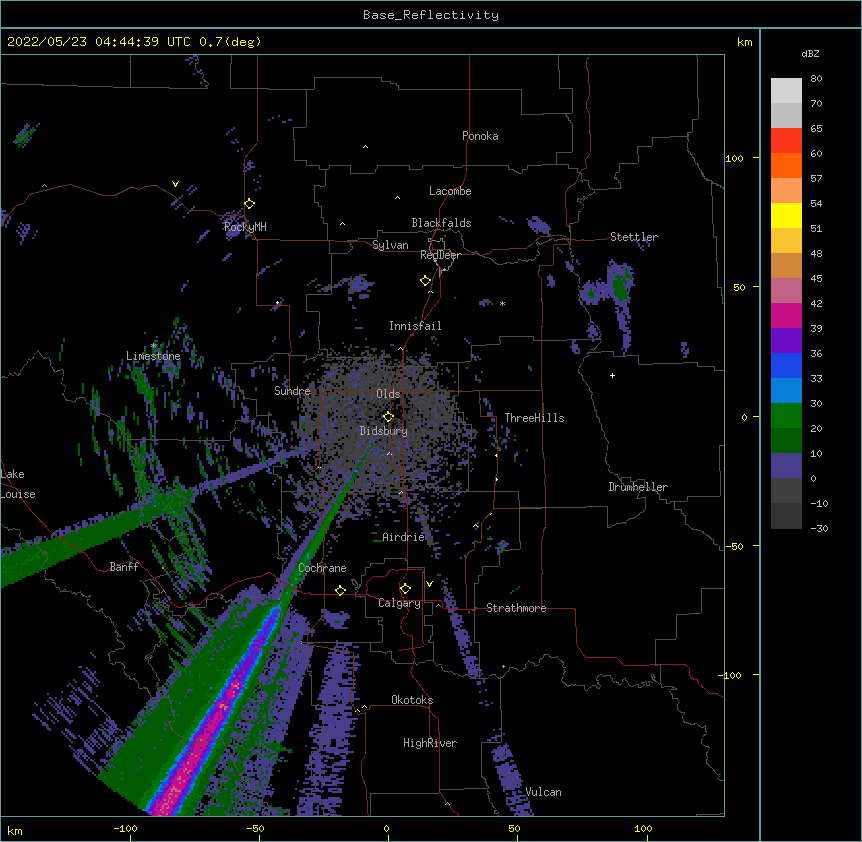This screenshot has width=862, height=842.
Task: Click the Base_Reflectivity title text
Action: [x=431, y=15]
